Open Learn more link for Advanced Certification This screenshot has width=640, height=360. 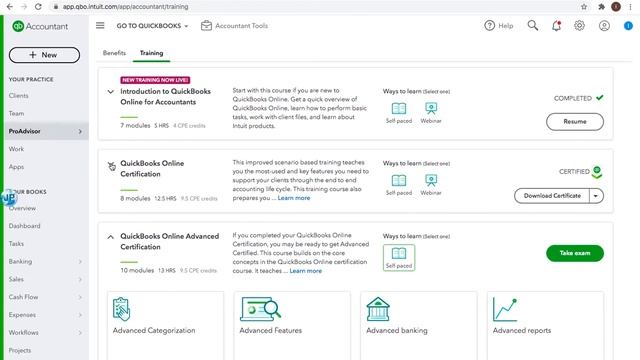306,271
